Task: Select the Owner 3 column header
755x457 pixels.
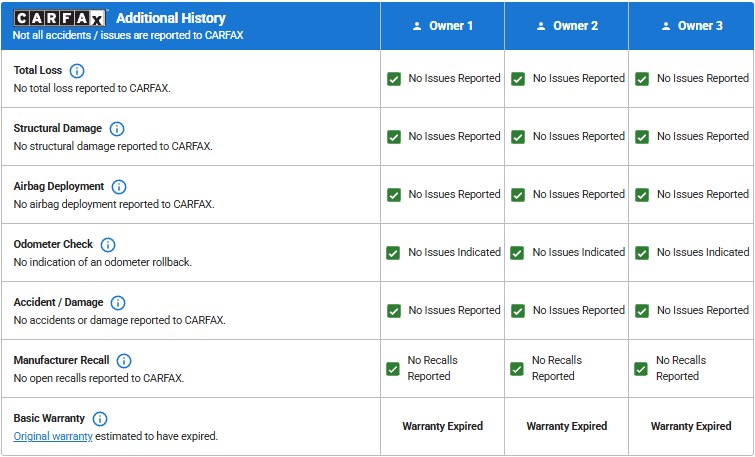Action: tap(690, 26)
